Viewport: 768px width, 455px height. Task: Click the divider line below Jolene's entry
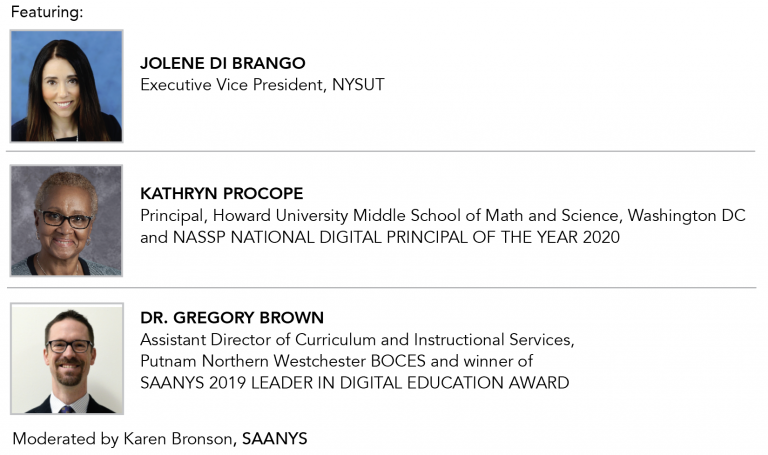[x=381, y=151]
